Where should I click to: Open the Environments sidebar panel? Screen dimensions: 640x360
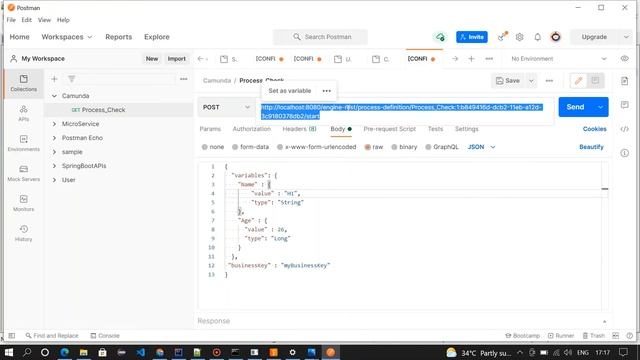(x=23, y=143)
